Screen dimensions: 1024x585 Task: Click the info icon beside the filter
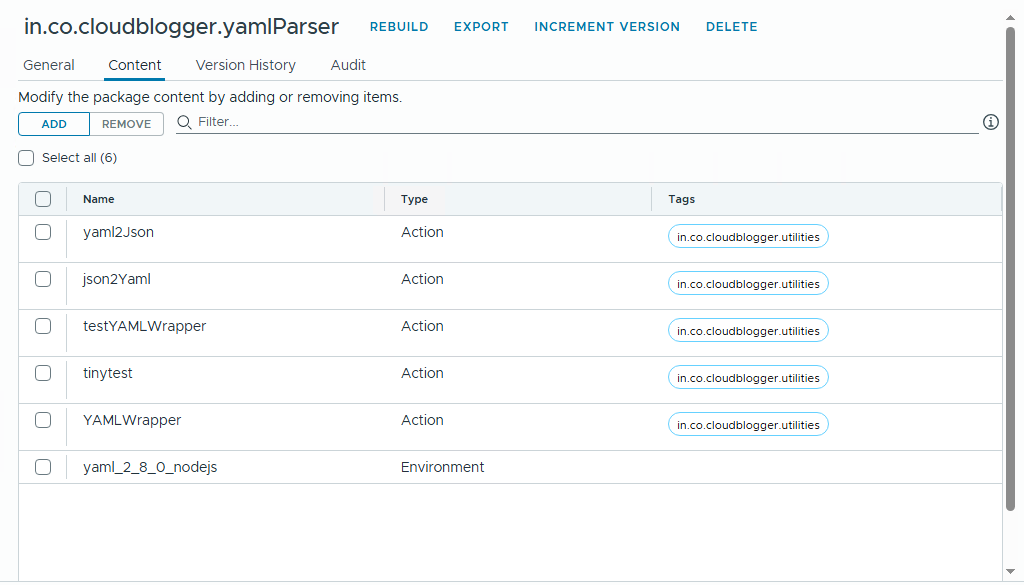tap(990, 122)
